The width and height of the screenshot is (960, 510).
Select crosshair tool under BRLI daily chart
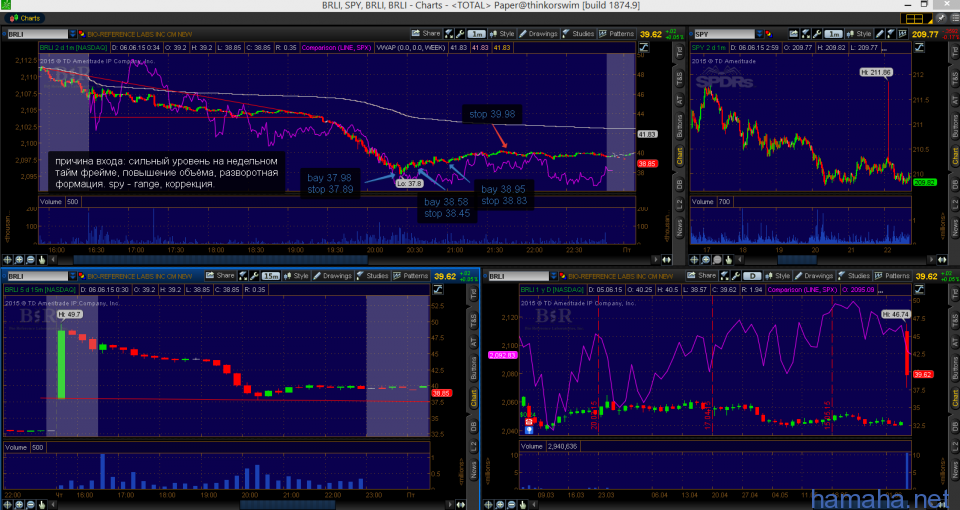pyautogui.click(x=488, y=505)
